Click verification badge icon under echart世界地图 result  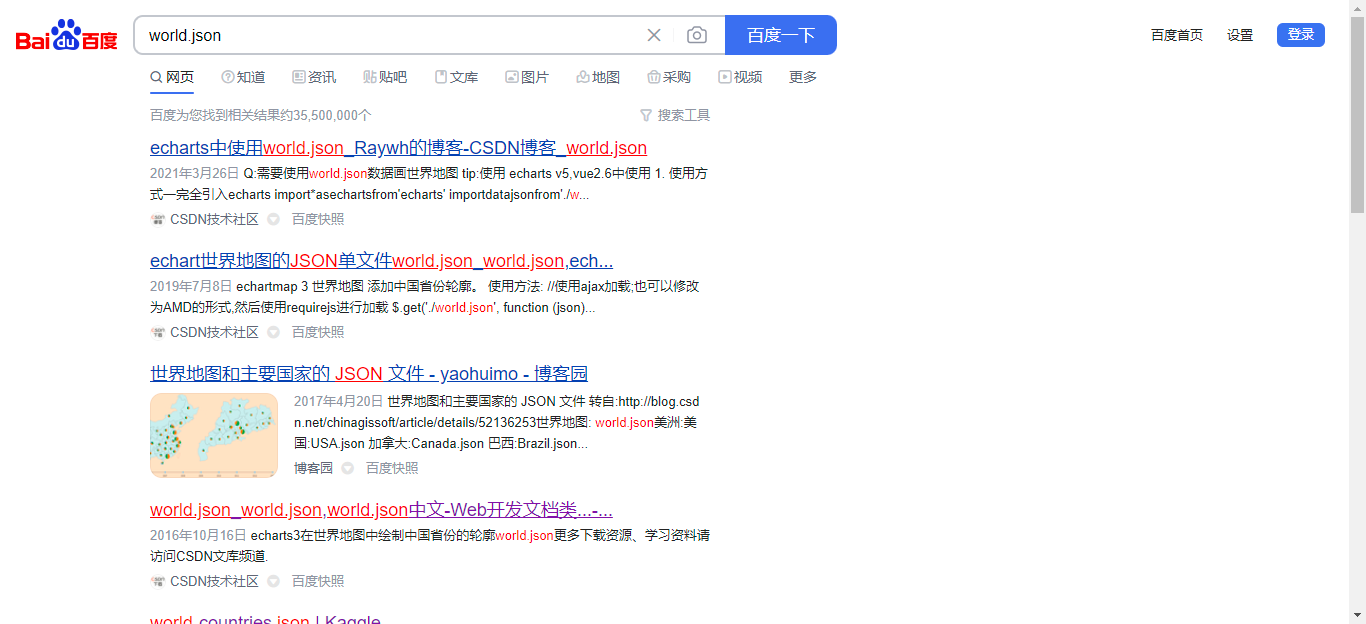(273, 332)
